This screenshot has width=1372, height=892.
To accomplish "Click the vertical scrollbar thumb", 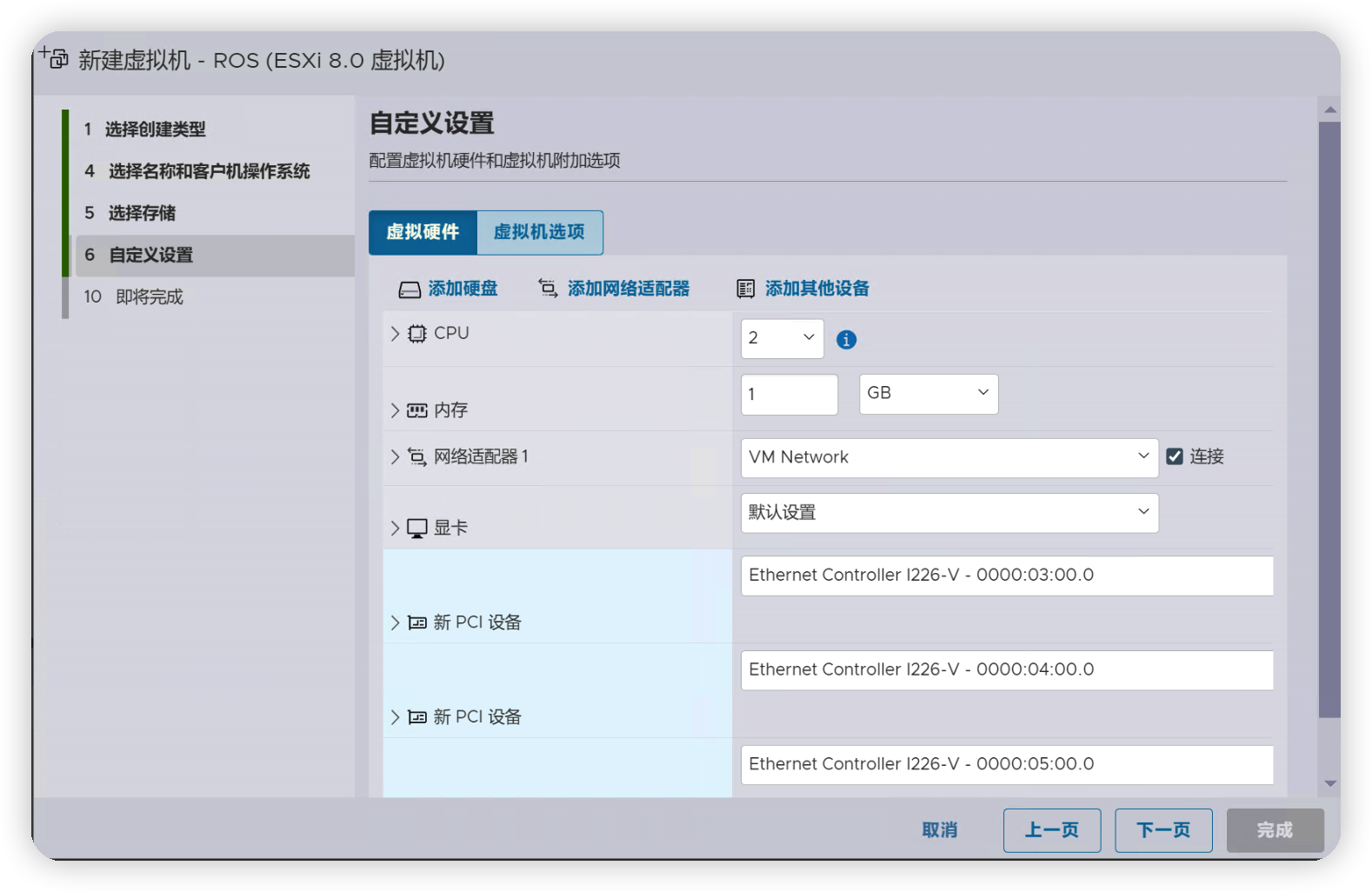I will (1329, 420).
